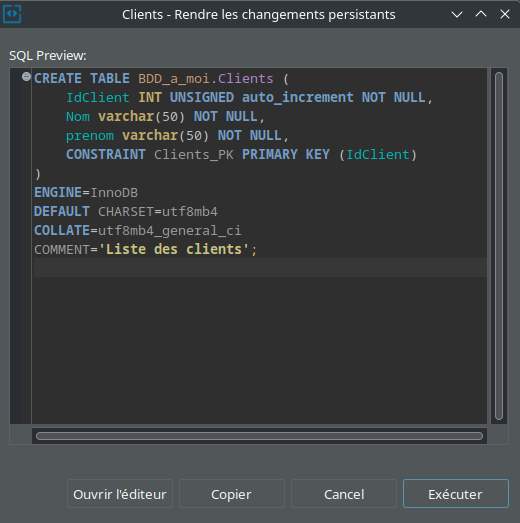This screenshot has width=520, height=523.
Task: Click 'IdClient' in the column definition line
Action: (98, 98)
